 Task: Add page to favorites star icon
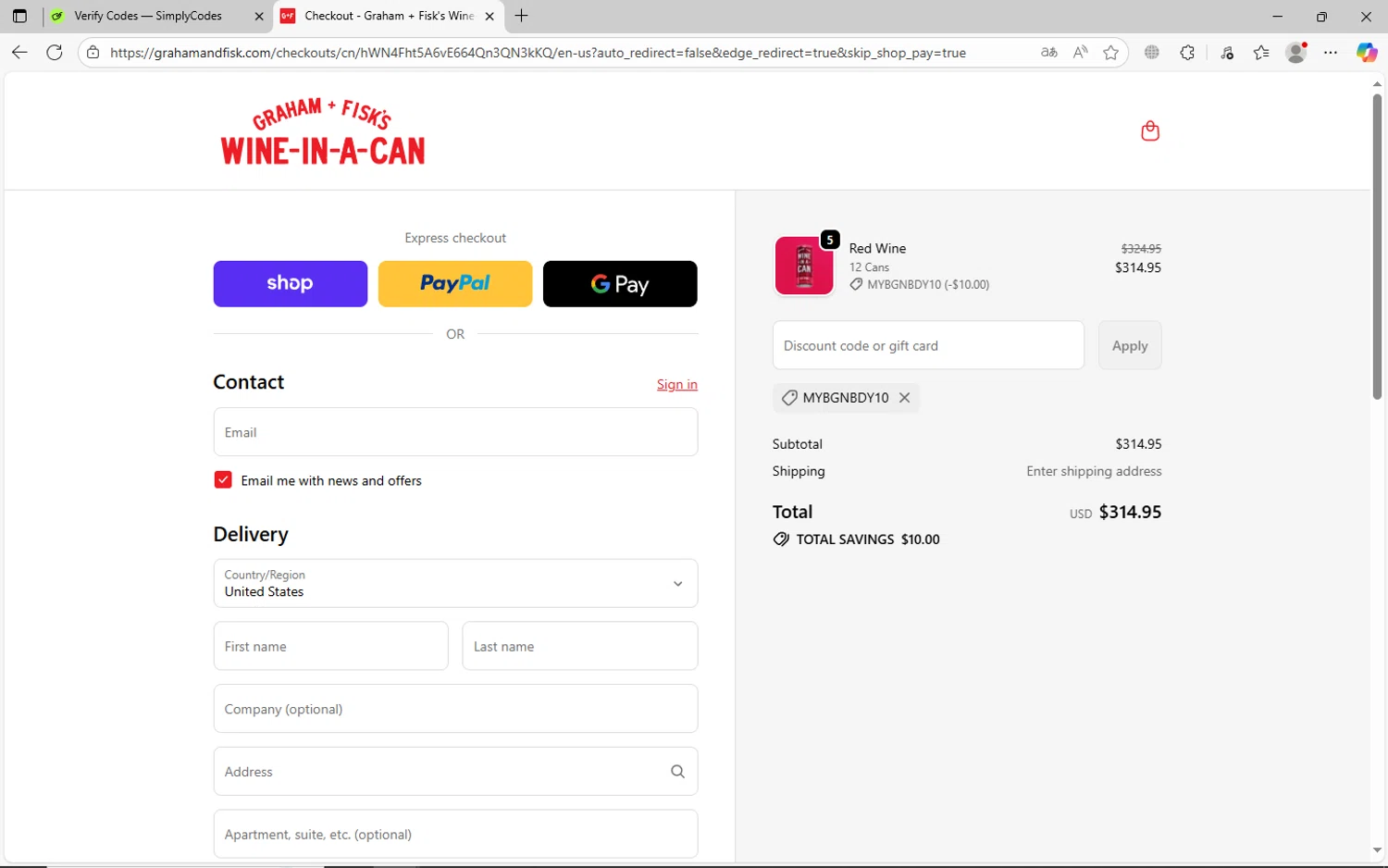(1111, 53)
